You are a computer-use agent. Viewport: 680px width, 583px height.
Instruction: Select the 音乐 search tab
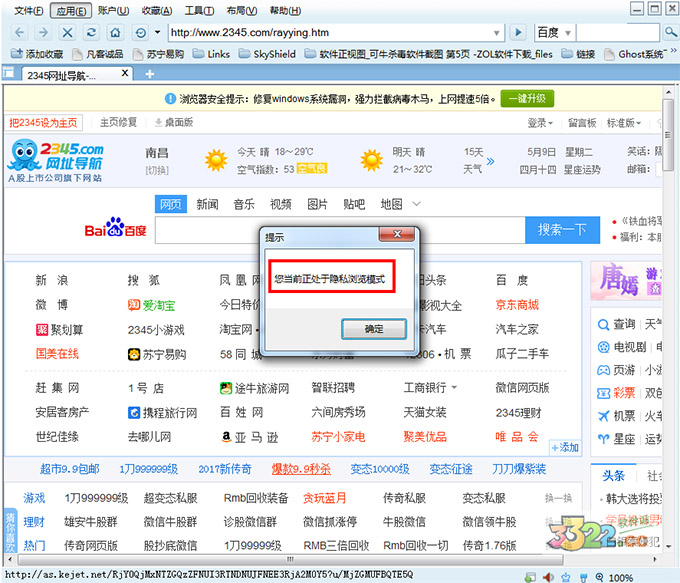(x=244, y=204)
